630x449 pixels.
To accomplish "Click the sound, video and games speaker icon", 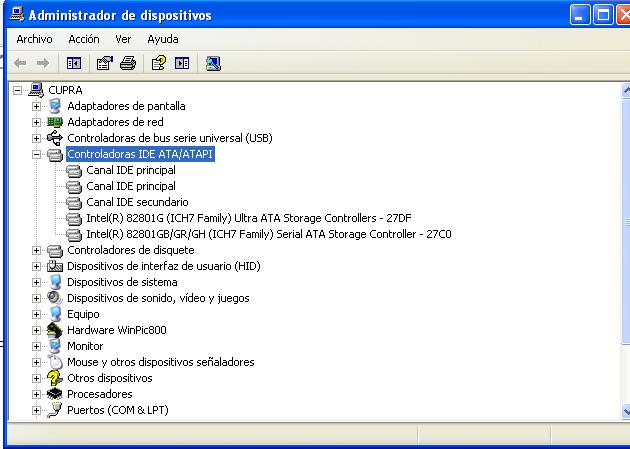I will (x=55, y=298).
